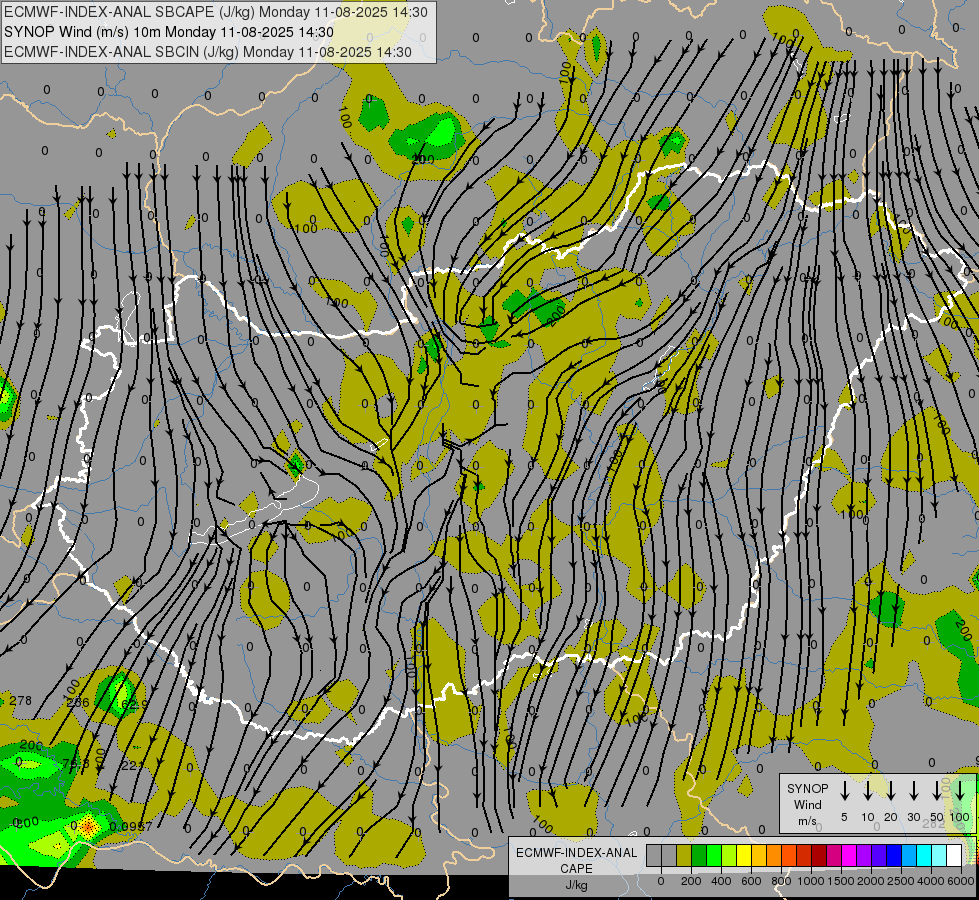Click the 50 m/s wind arrow in legend
The image size is (979, 900).
coord(937,790)
